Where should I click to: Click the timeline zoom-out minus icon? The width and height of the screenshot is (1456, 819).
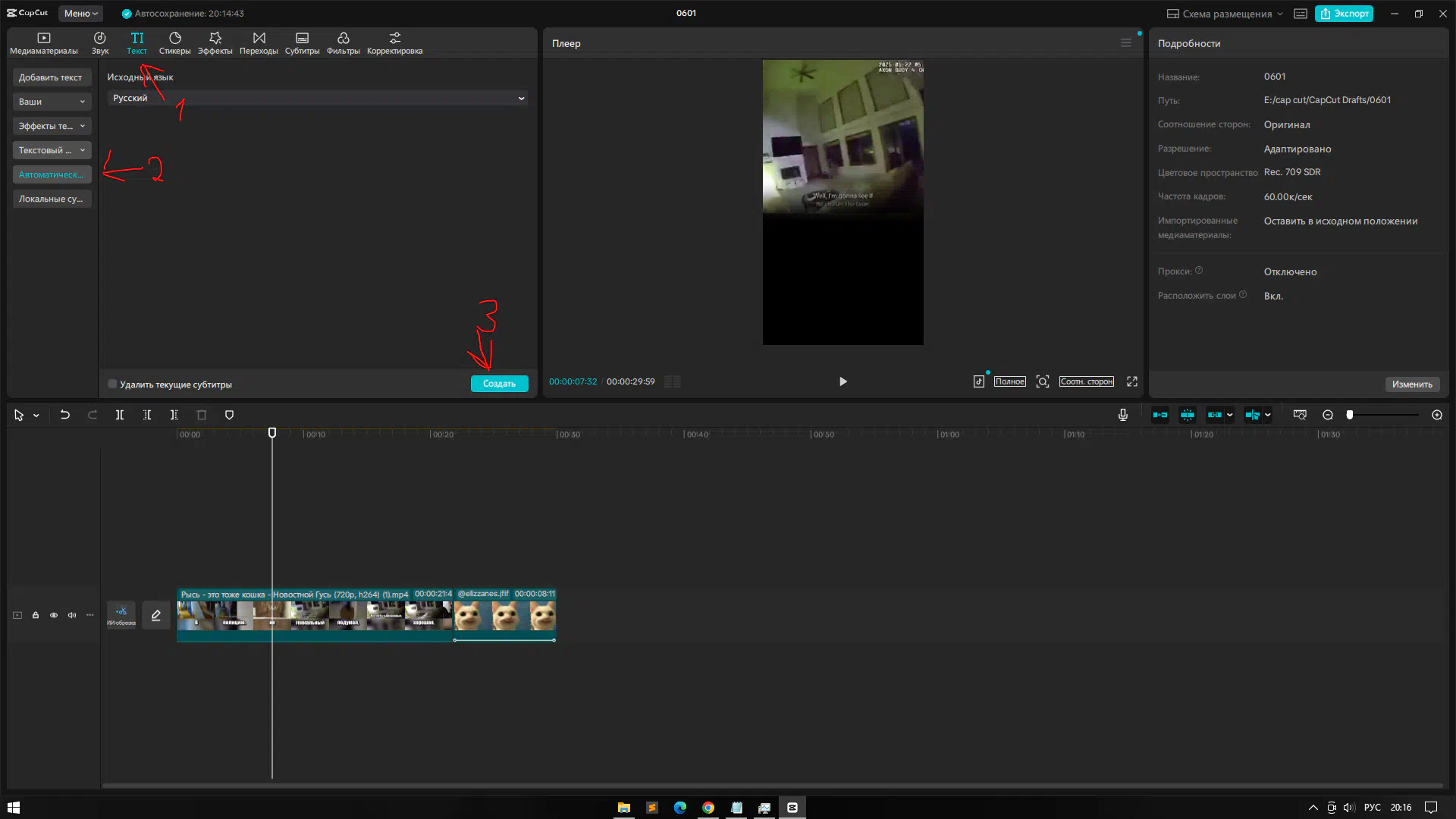click(1328, 415)
